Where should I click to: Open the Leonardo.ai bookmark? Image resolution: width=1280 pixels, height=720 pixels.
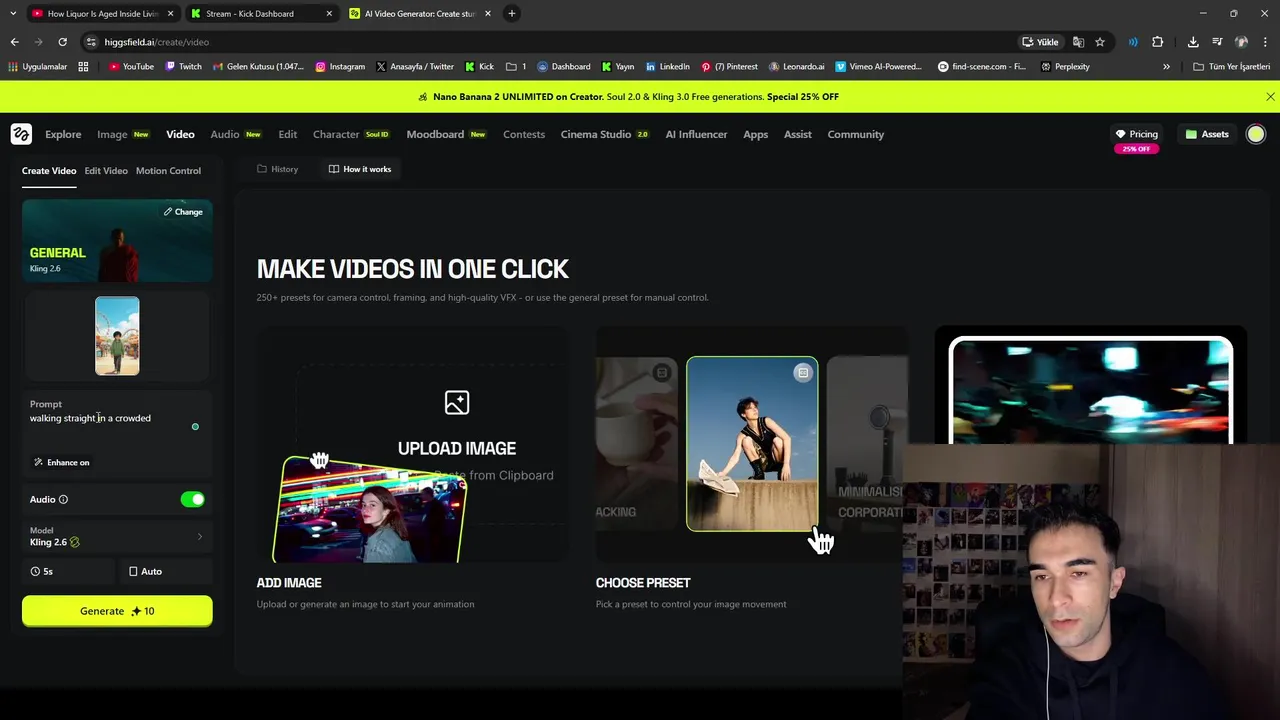click(797, 67)
